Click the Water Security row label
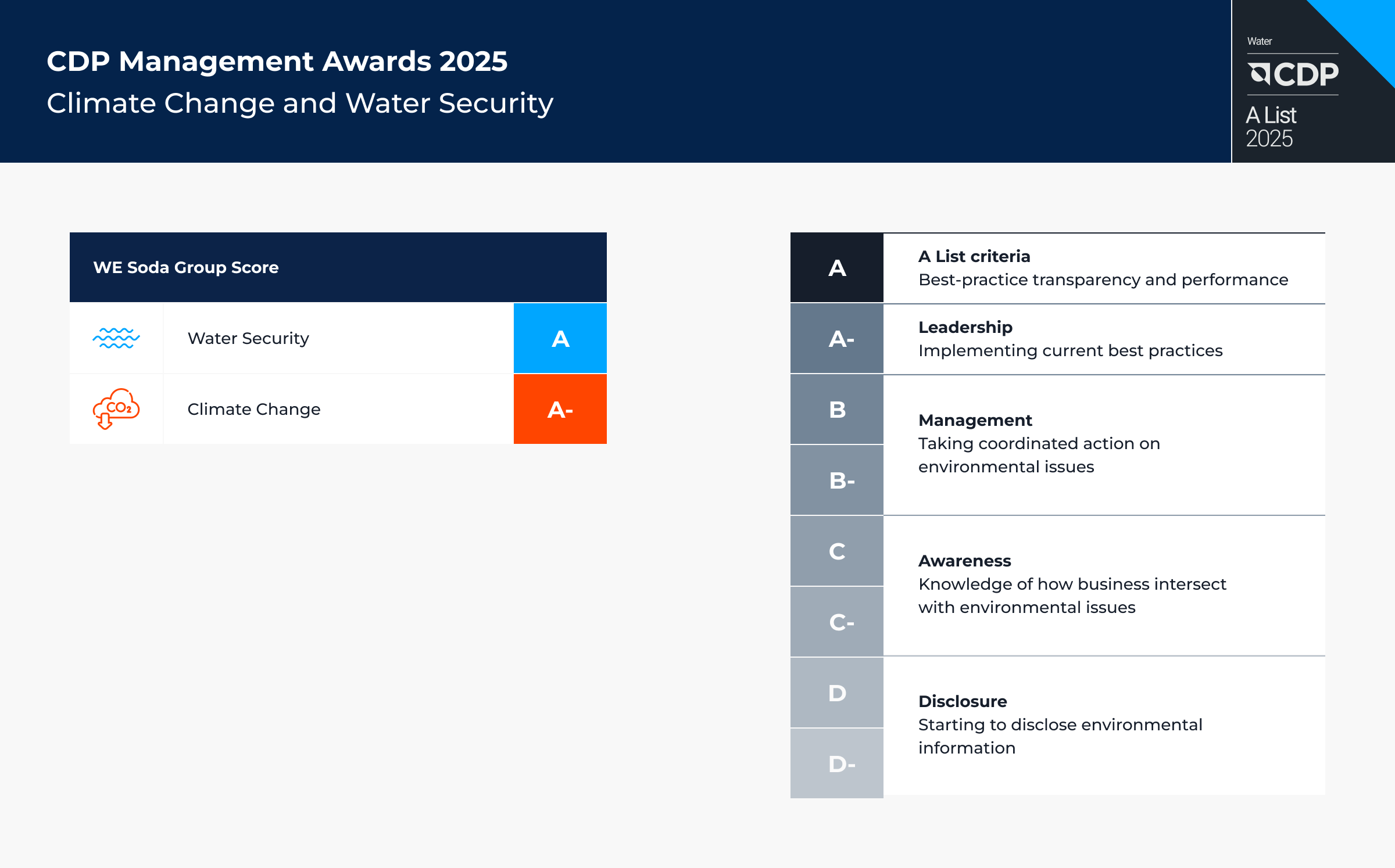 tap(248, 338)
